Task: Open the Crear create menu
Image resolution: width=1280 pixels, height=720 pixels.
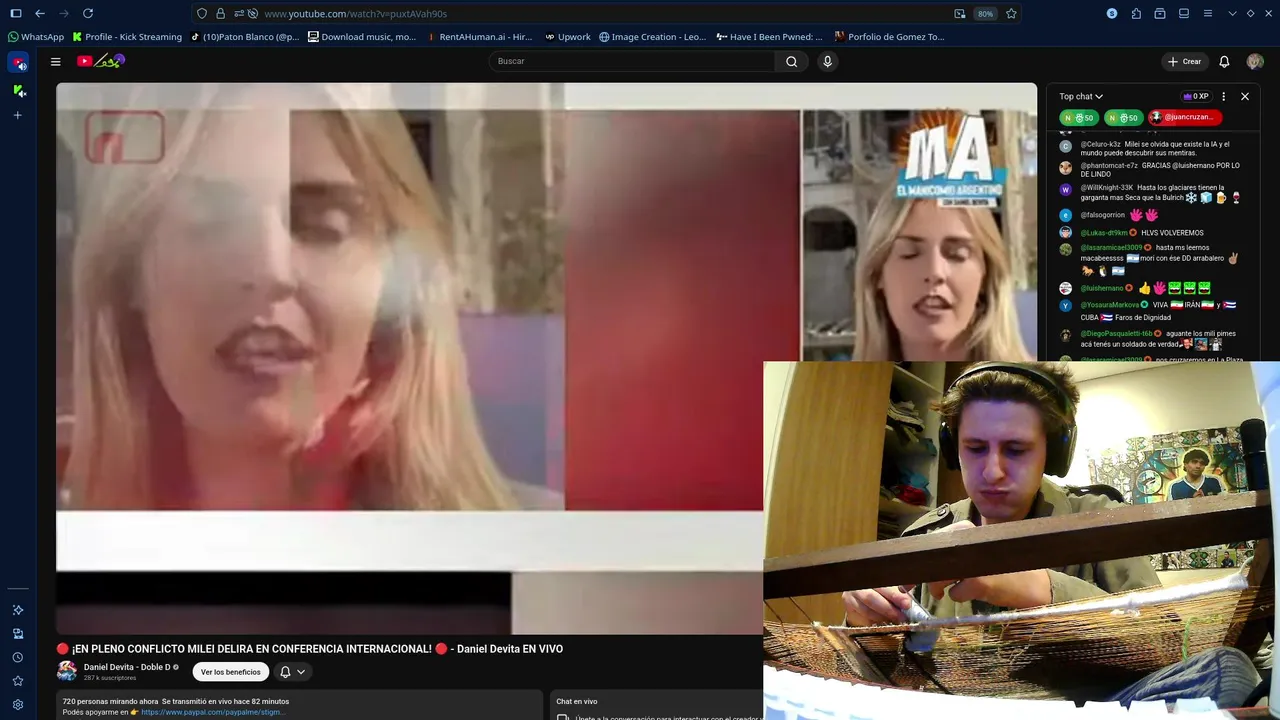Action: (1184, 61)
